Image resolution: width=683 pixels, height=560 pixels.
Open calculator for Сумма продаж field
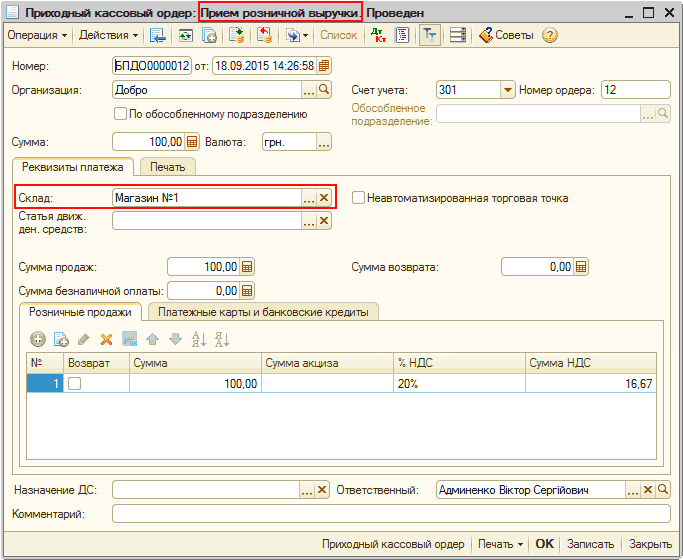247,267
